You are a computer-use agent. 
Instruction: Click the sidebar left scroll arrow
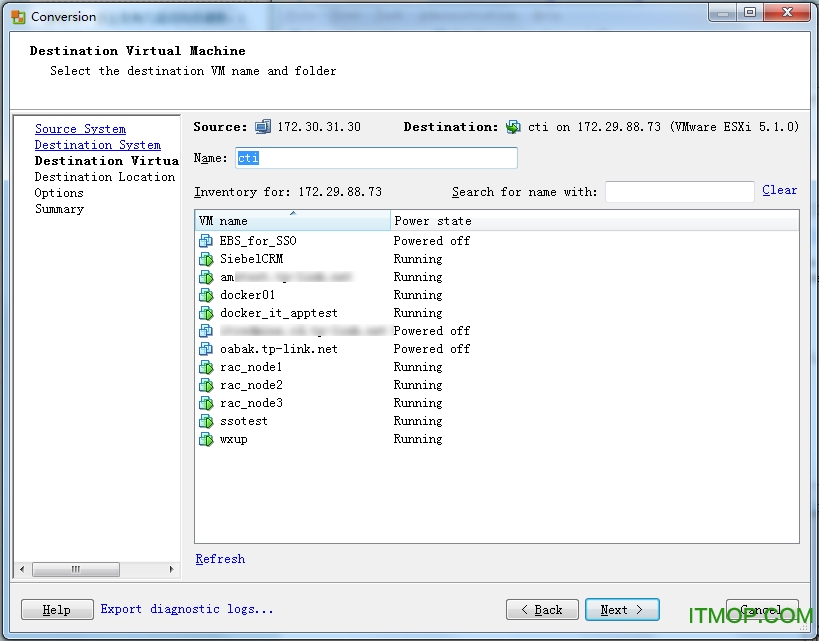pos(22,569)
